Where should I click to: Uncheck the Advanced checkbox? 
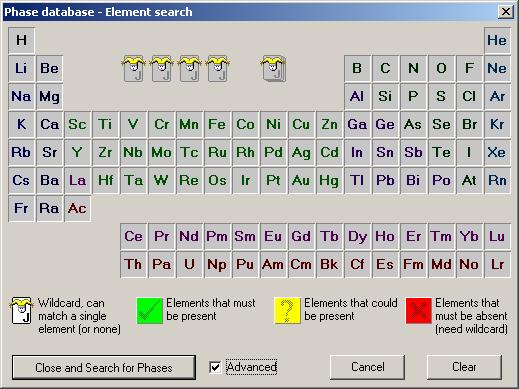pyautogui.click(x=215, y=367)
